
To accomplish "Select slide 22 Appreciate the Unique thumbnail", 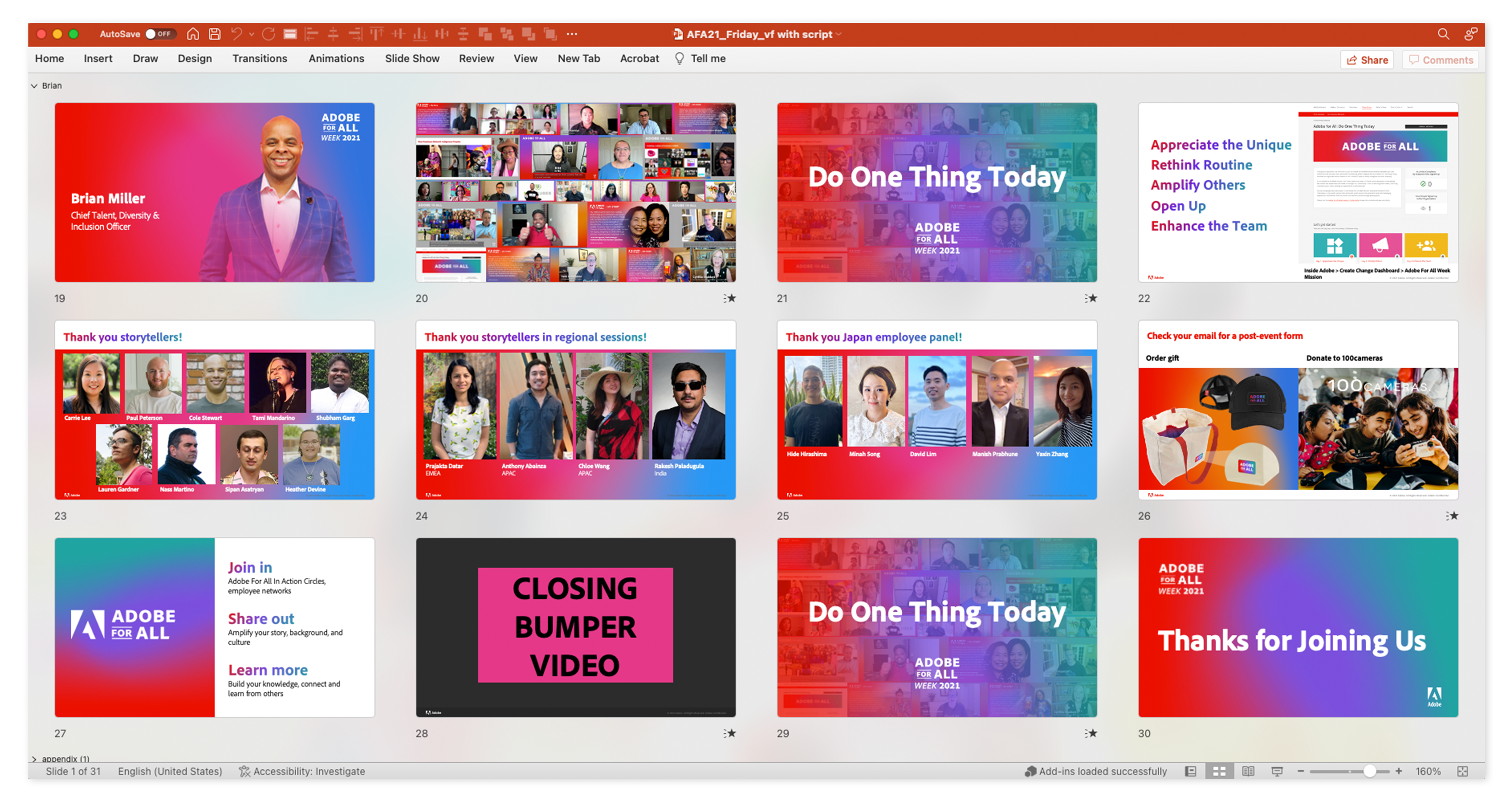I will point(1298,193).
